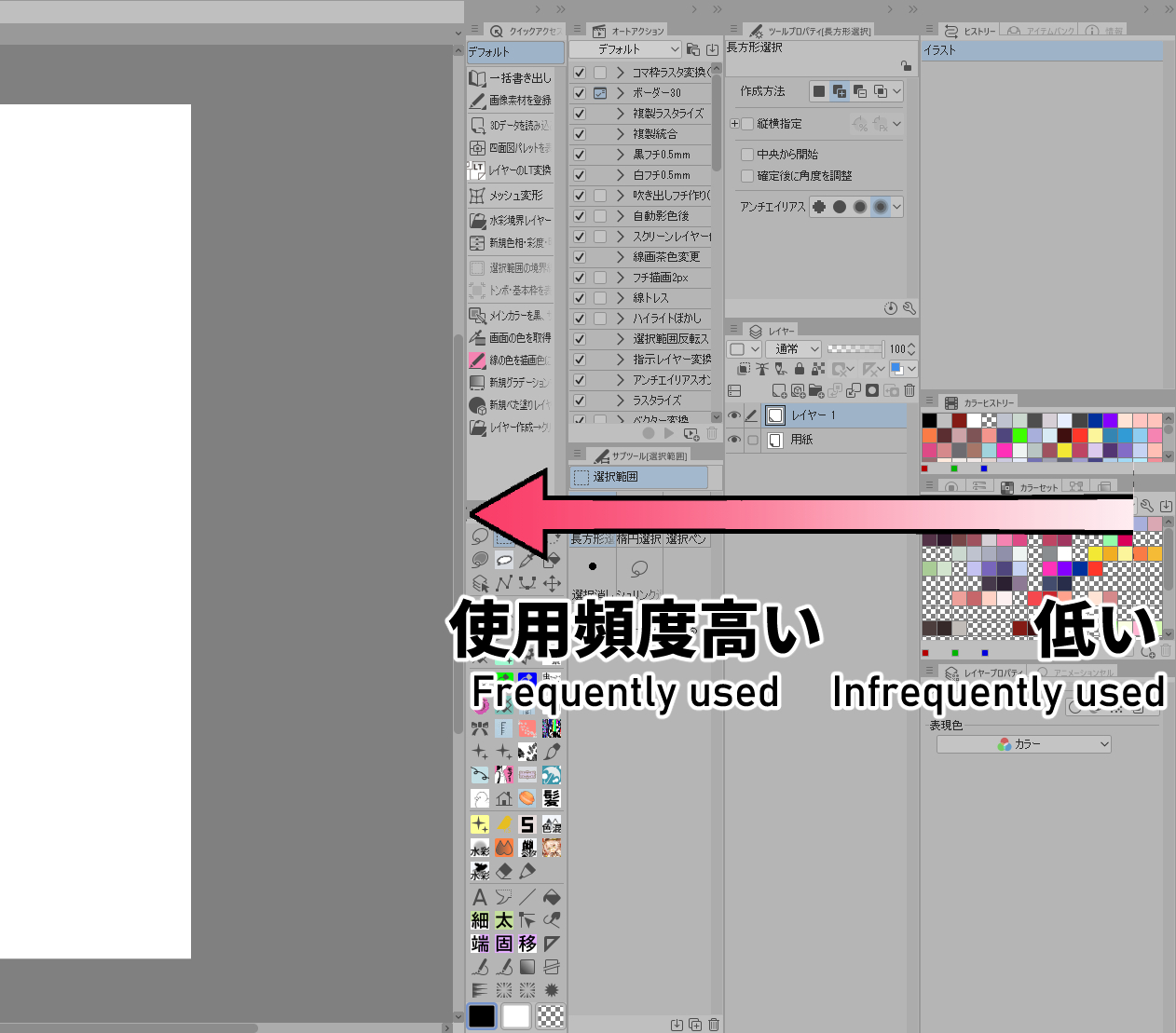1176x1033 pixels.
Task: Delete the selected layer
Action: coord(909,391)
